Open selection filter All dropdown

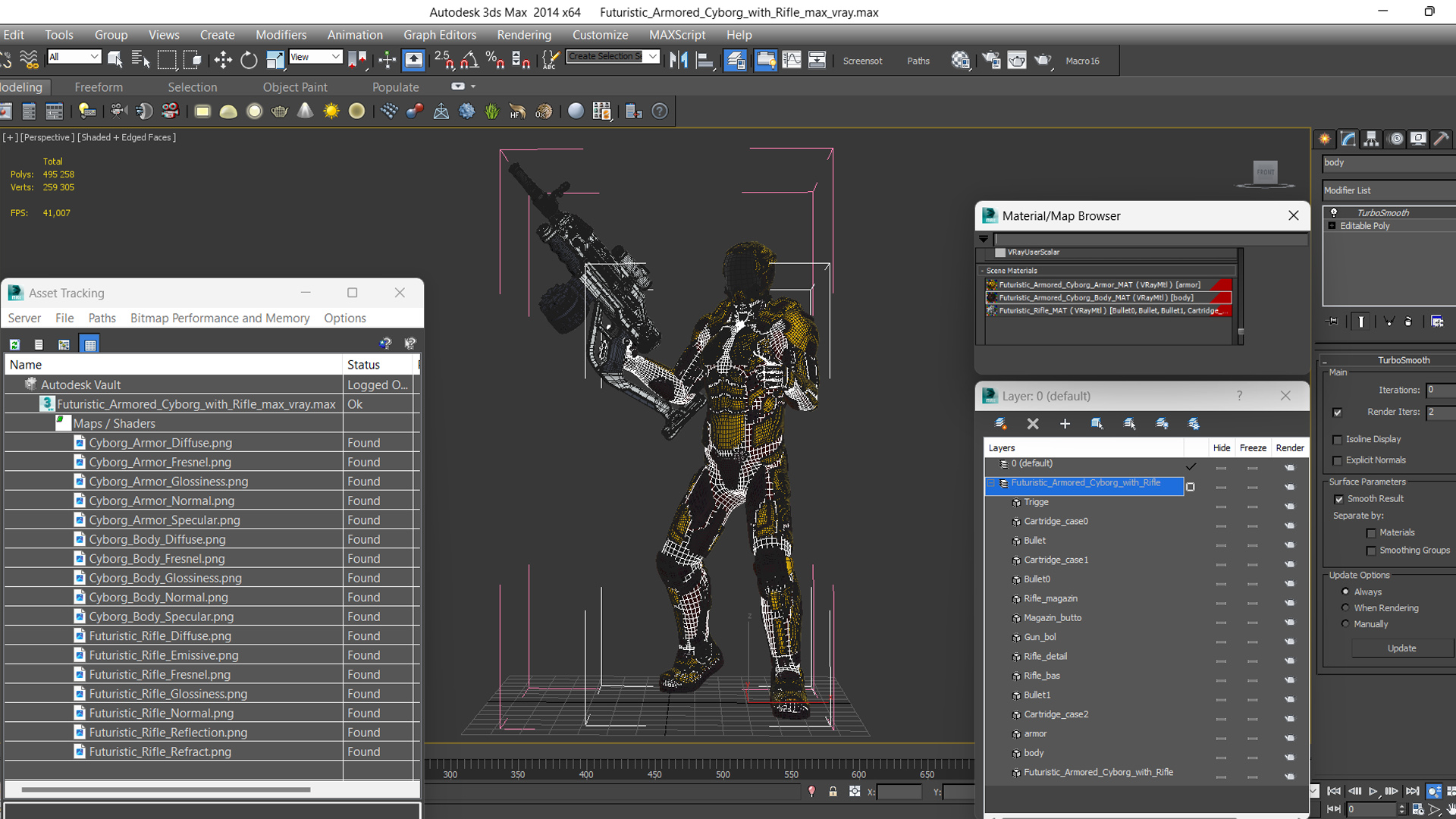(x=74, y=57)
